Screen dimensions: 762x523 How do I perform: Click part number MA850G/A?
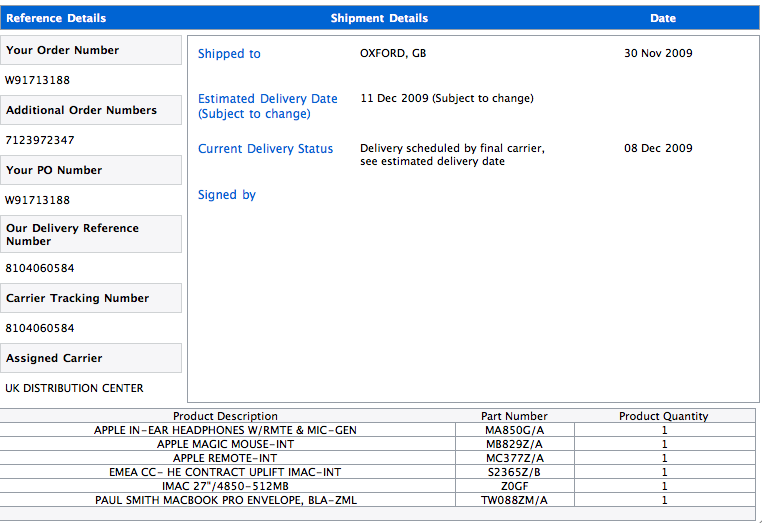[515, 430]
